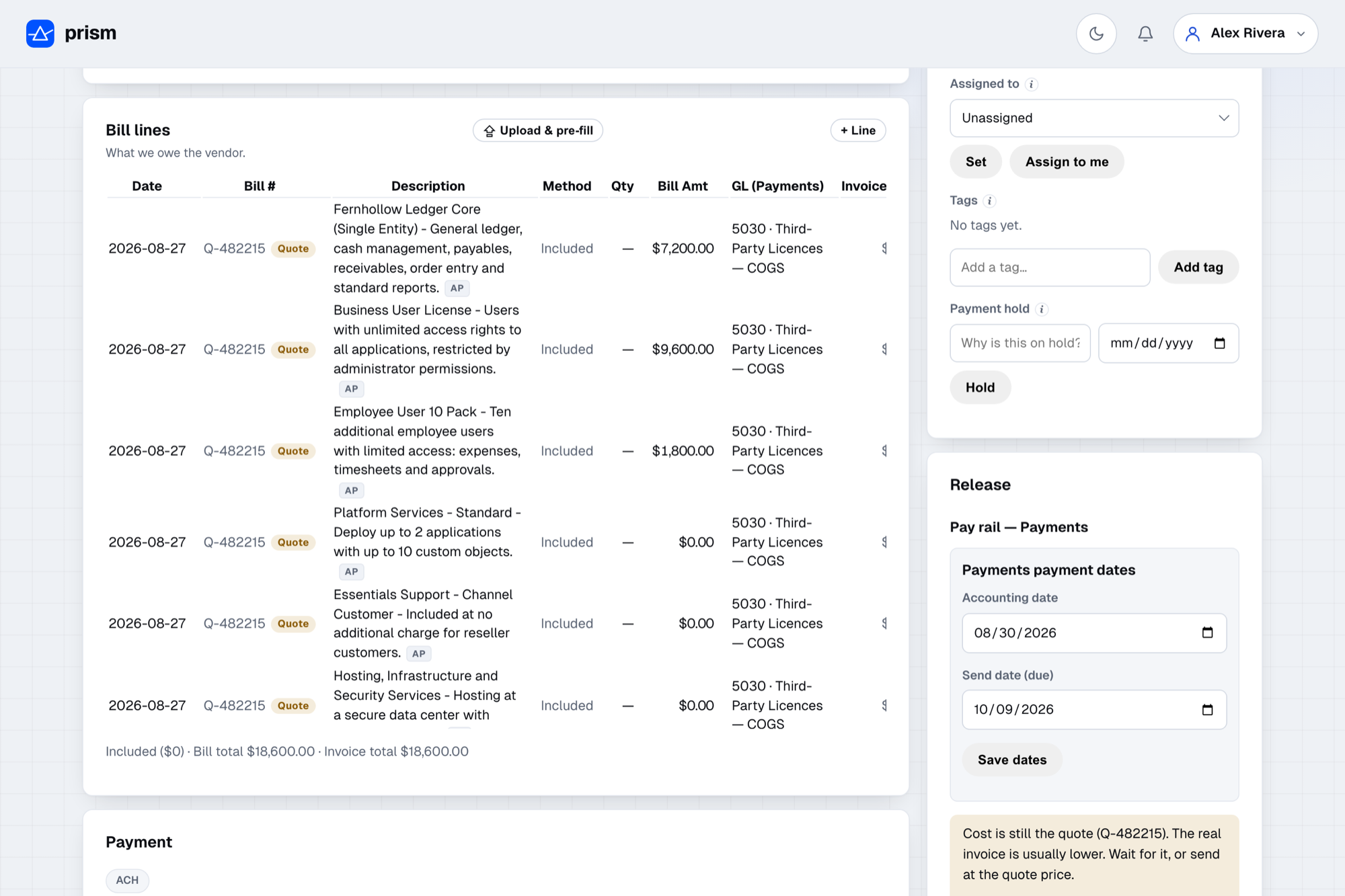Open calendar picker for Accounting date
The width and height of the screenshot is (1345, 896).
point(1207,633)
